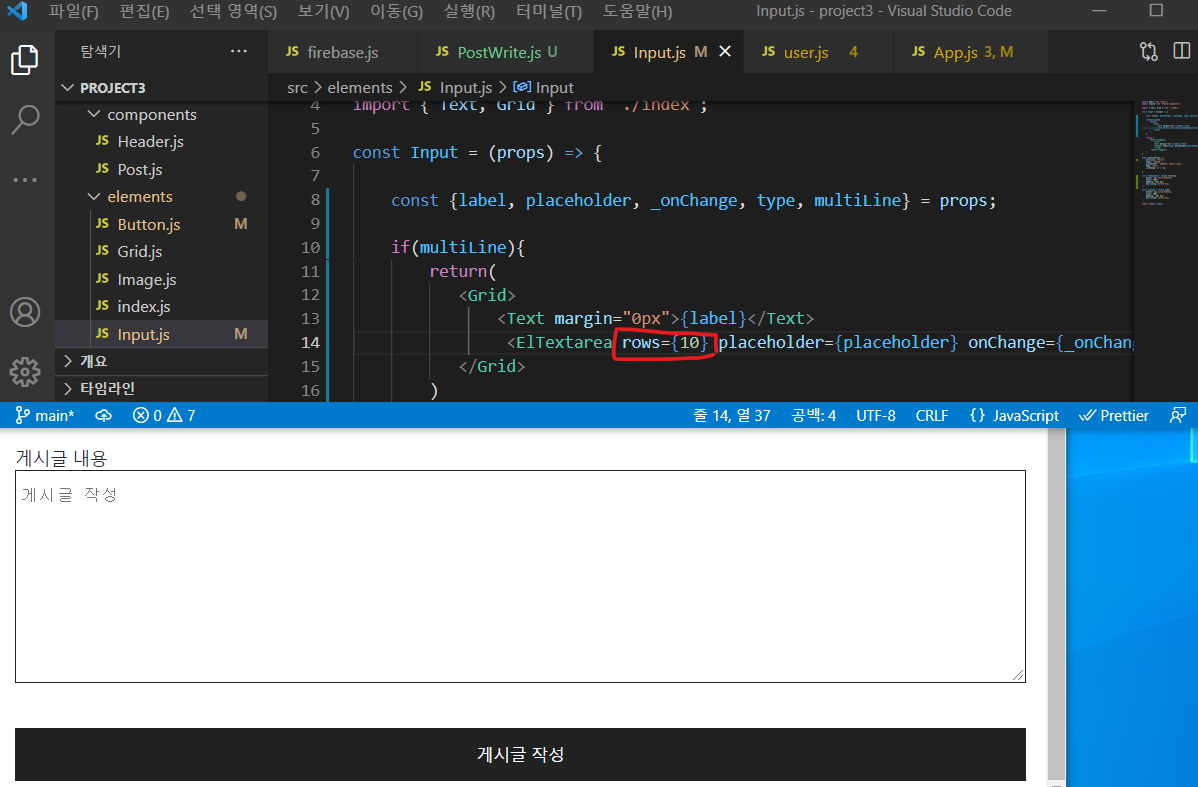Collapse the elements folder
Viewport: 1198px width, 787px height.
[161, 197]
